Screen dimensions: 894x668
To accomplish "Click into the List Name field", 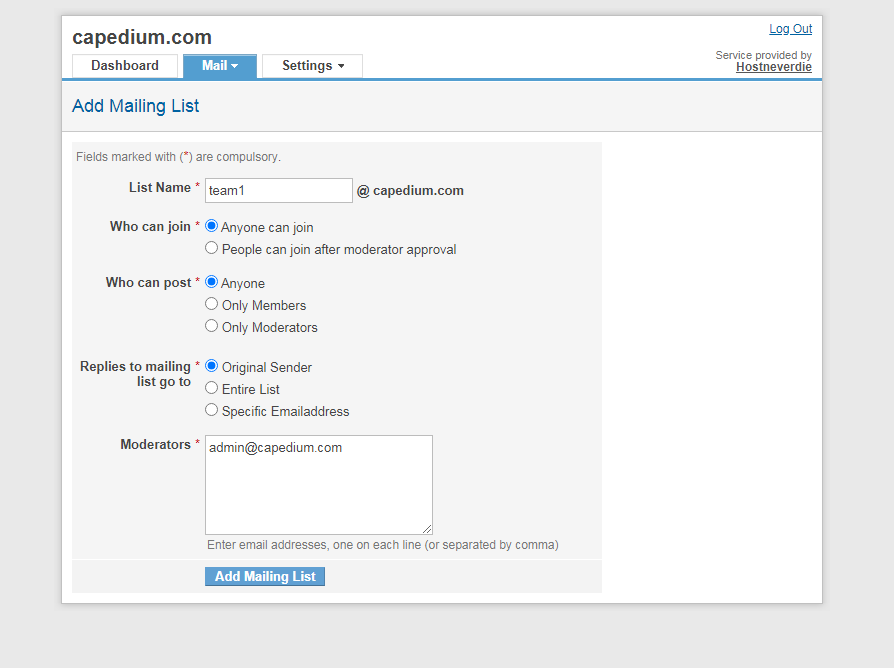I will 278,191.
